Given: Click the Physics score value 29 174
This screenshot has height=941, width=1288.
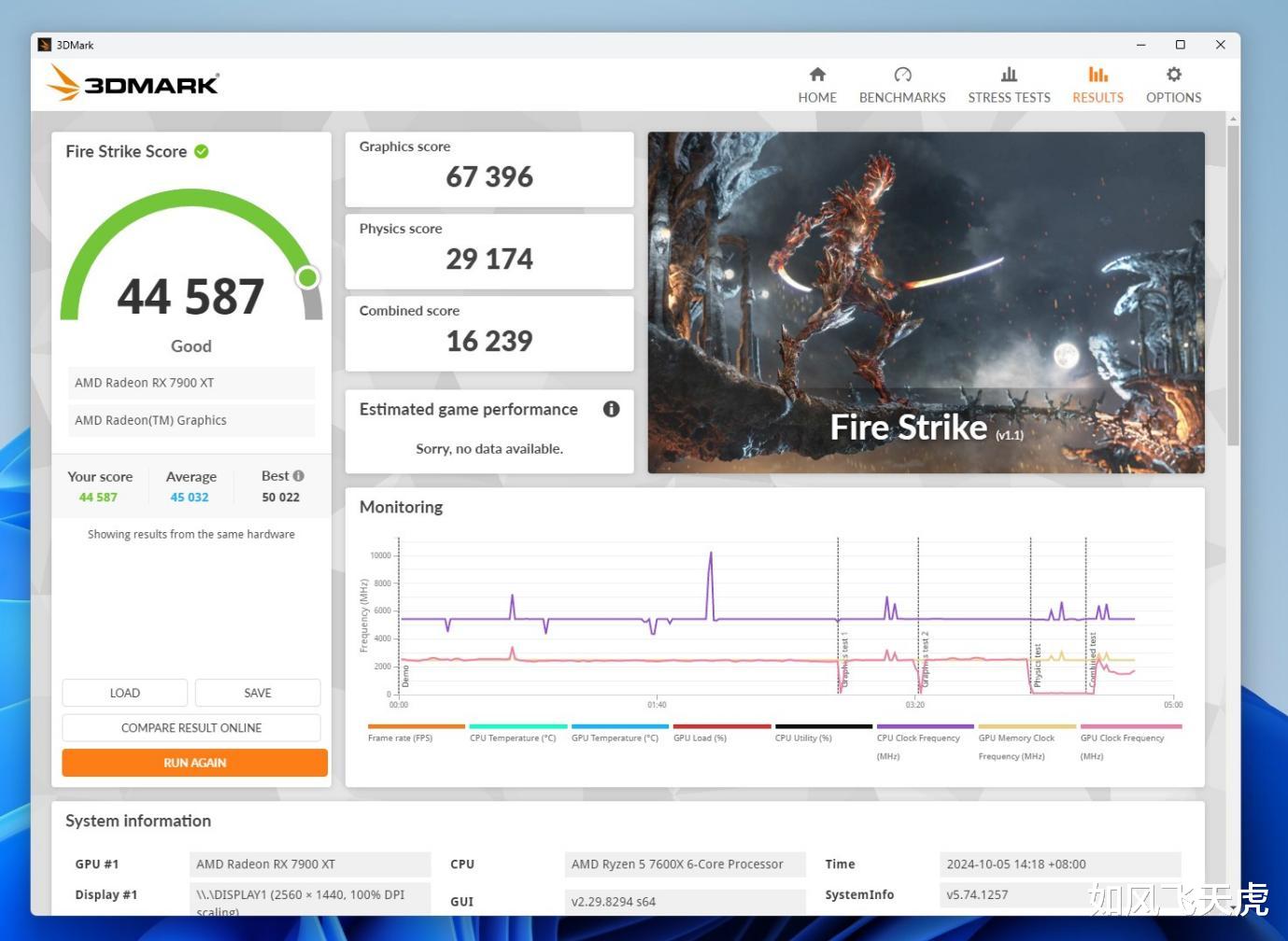Looking at the screenshot, I should coord(489,259).
